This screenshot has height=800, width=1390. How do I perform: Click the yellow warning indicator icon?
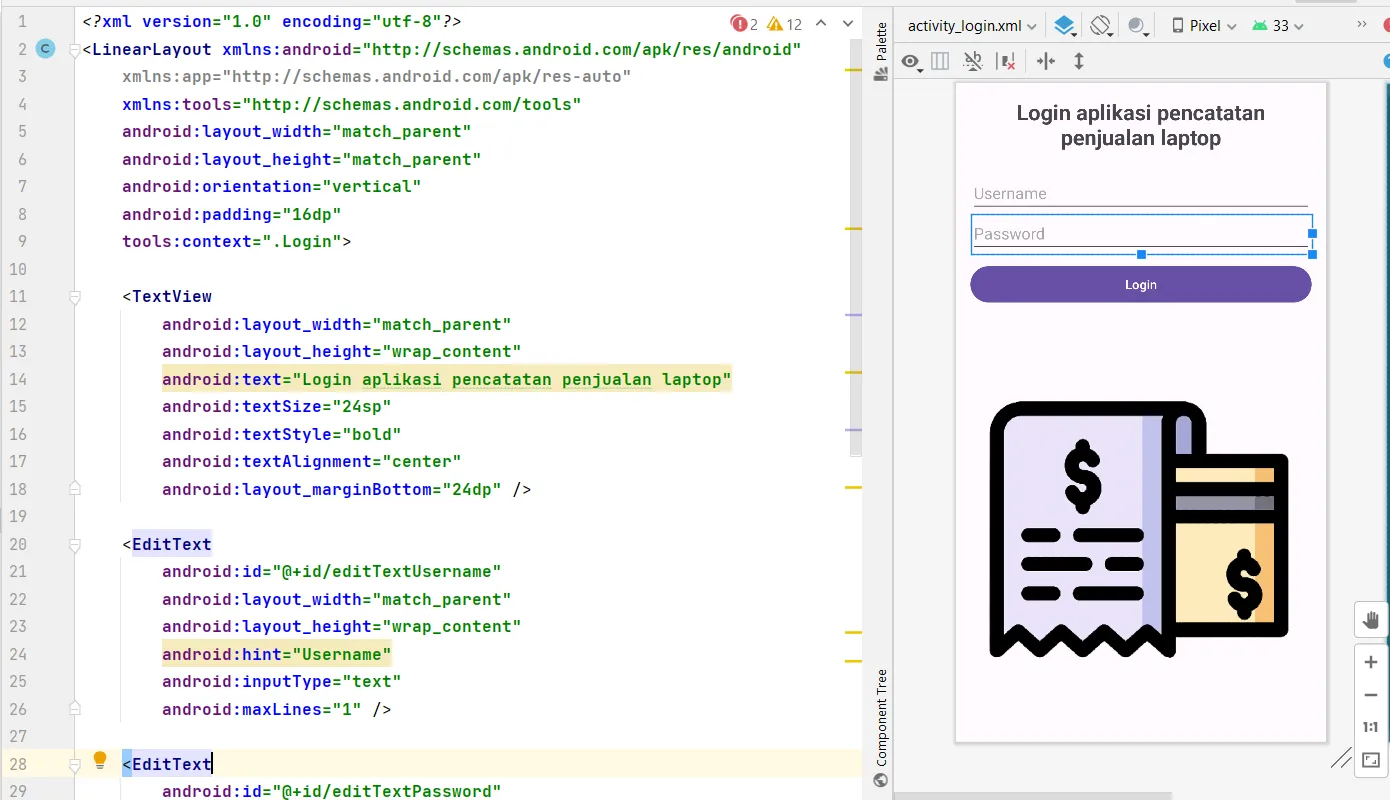[775, 23]
